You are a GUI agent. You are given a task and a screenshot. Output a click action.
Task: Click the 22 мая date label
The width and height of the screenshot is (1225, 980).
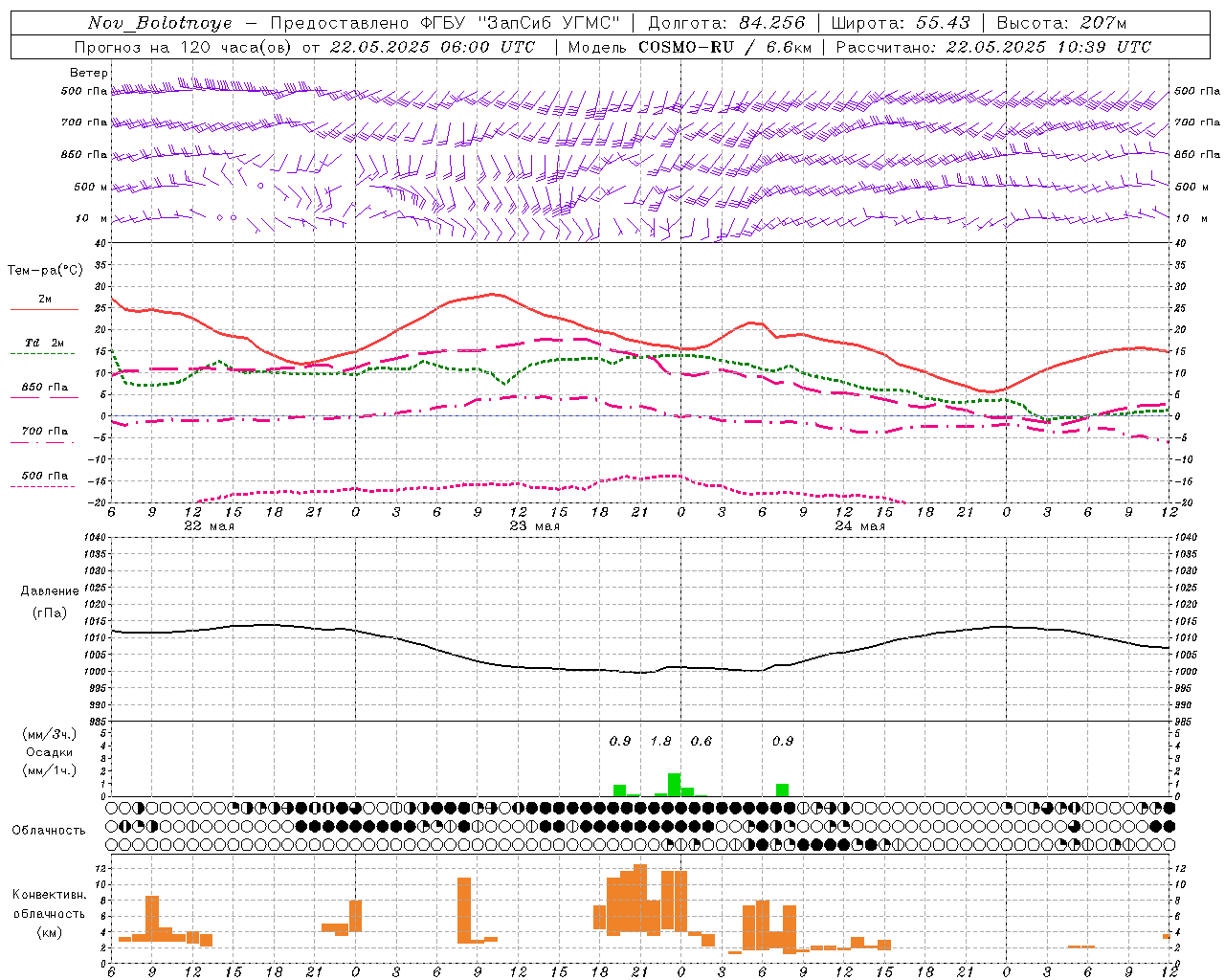(x=209, y=526)
